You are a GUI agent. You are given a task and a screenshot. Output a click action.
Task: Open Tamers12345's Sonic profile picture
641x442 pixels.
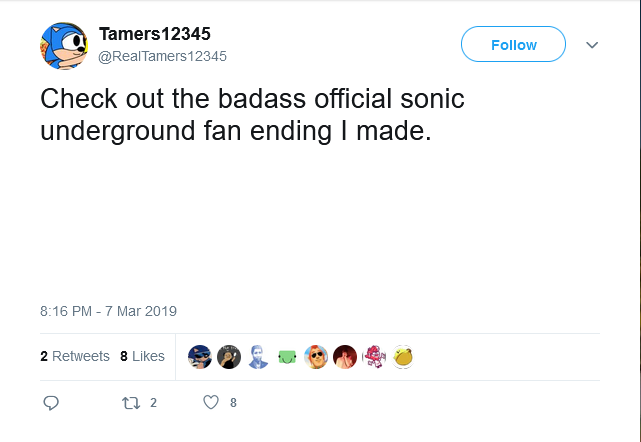click(x=64, y=46)
